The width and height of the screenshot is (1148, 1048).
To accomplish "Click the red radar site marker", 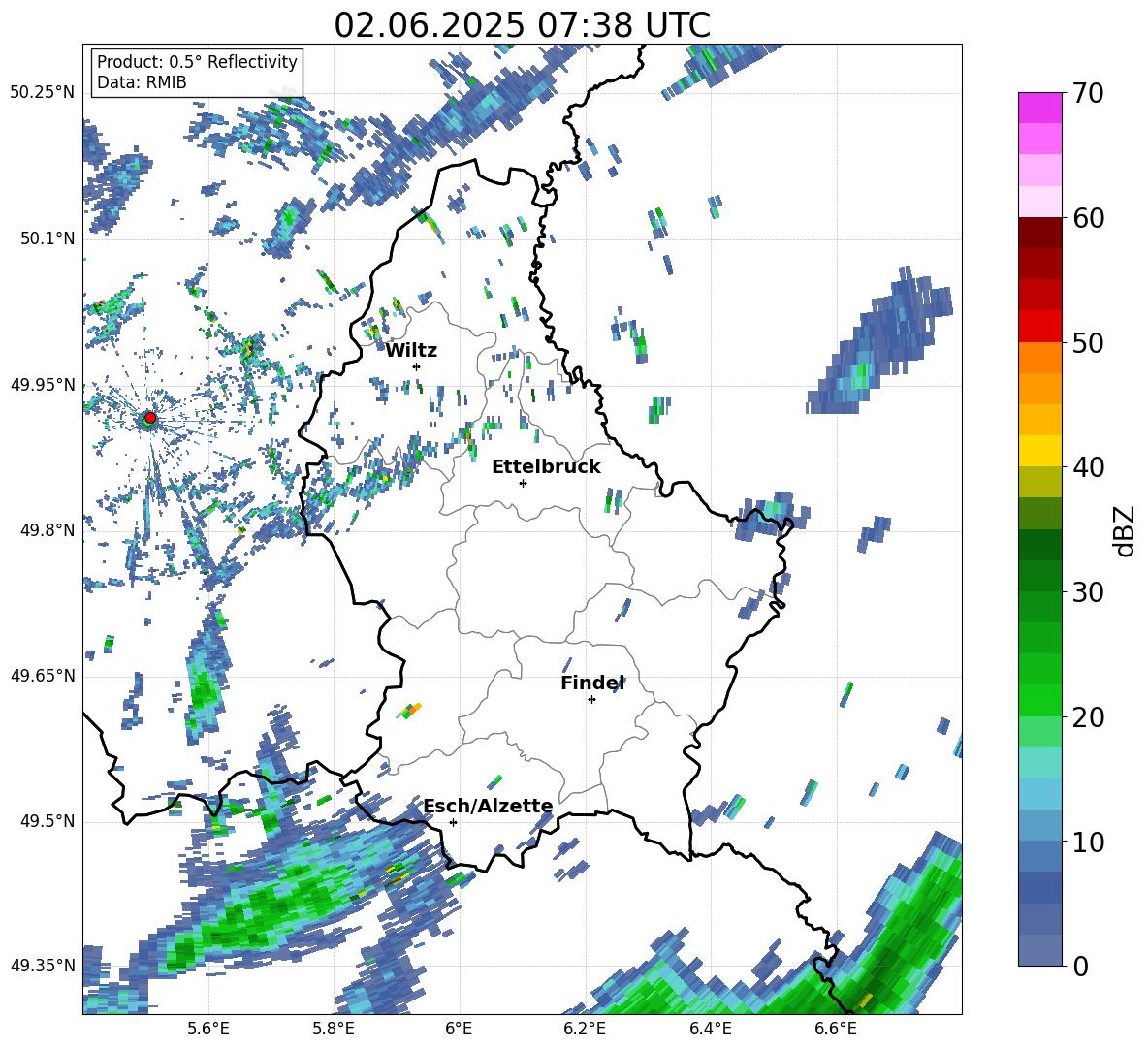I will [150, 418].
